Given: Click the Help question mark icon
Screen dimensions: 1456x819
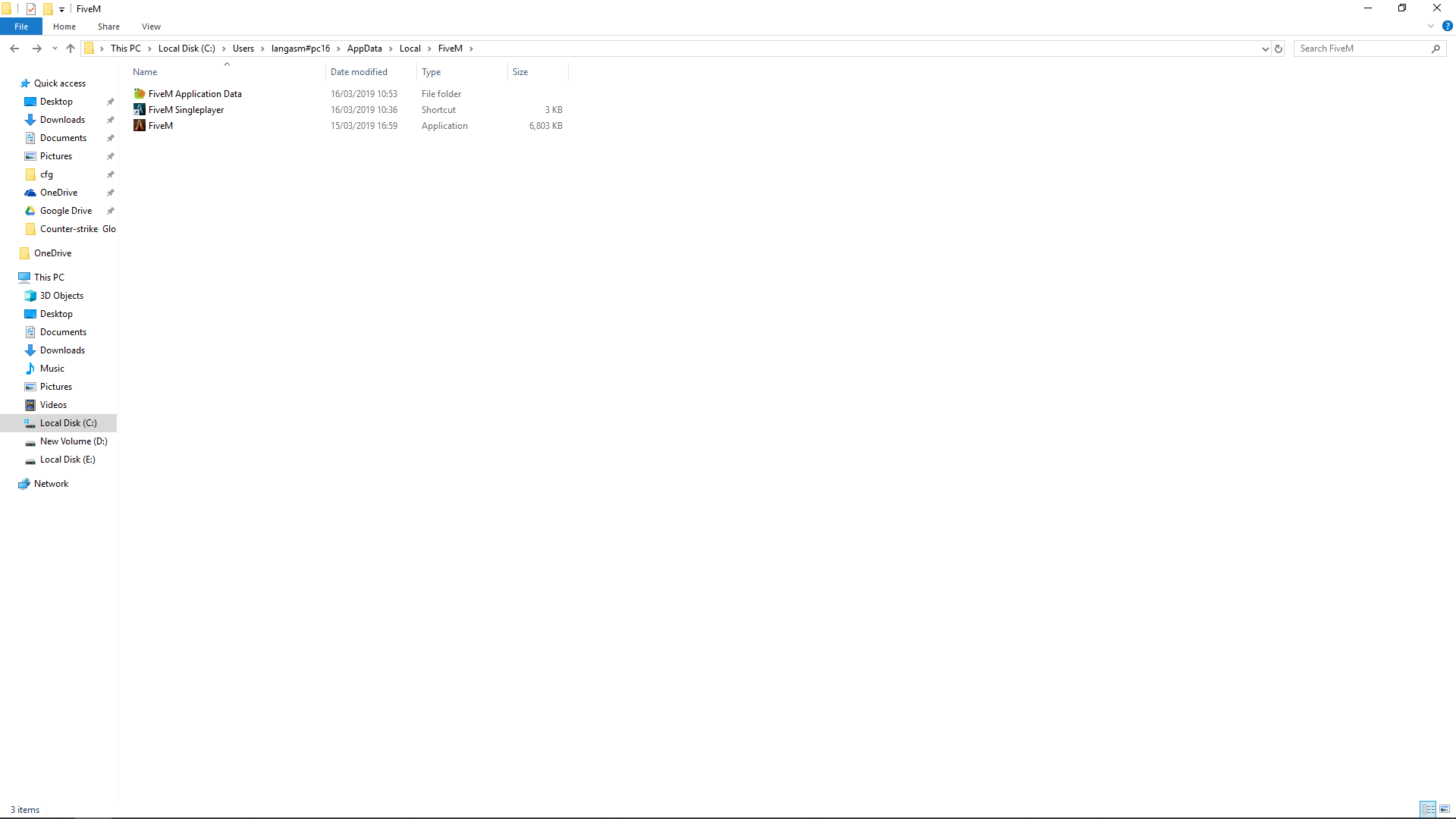Looking at the screenshot, I should 1447,27.
